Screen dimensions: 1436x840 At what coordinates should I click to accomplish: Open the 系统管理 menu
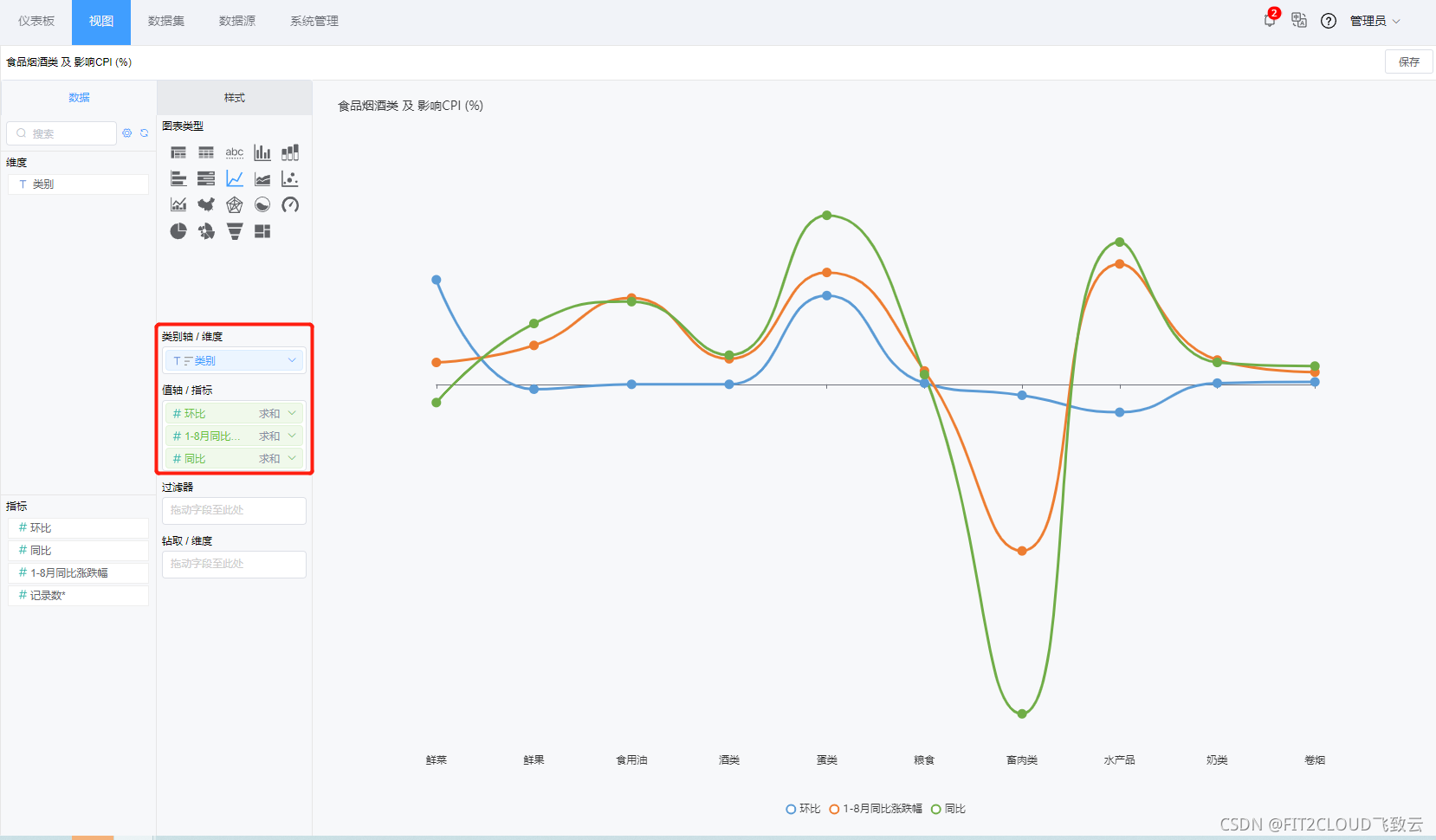(314, 21)
